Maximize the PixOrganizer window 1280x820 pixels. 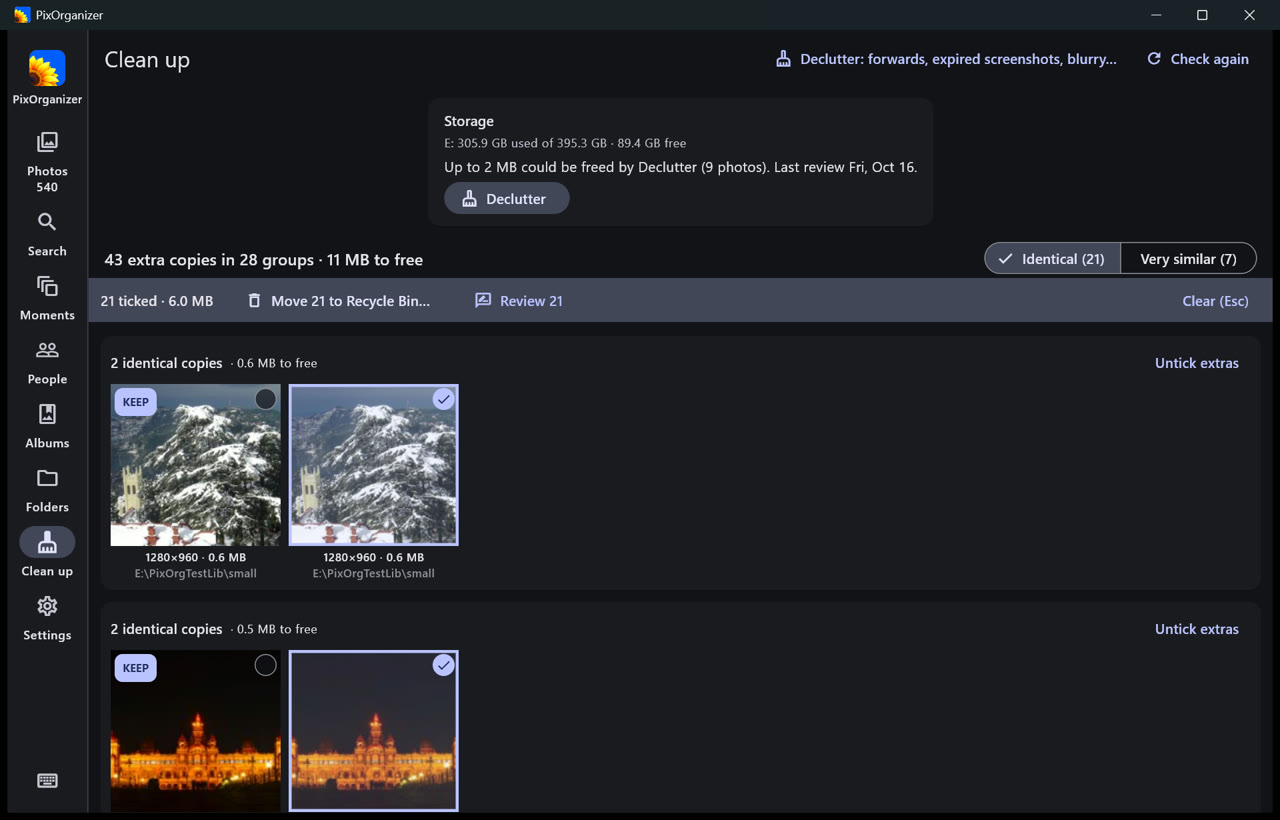[1202, 15]
